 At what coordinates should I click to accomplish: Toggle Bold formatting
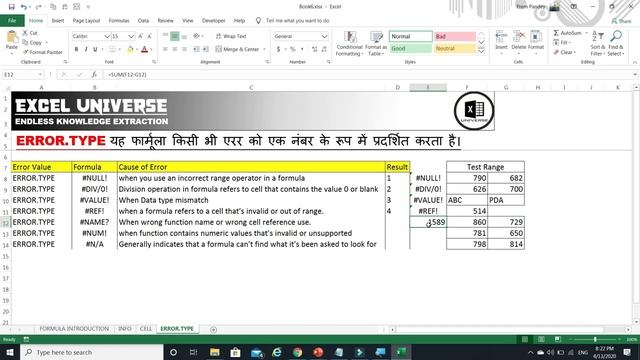pyautogui.click(x=76, y=49)
